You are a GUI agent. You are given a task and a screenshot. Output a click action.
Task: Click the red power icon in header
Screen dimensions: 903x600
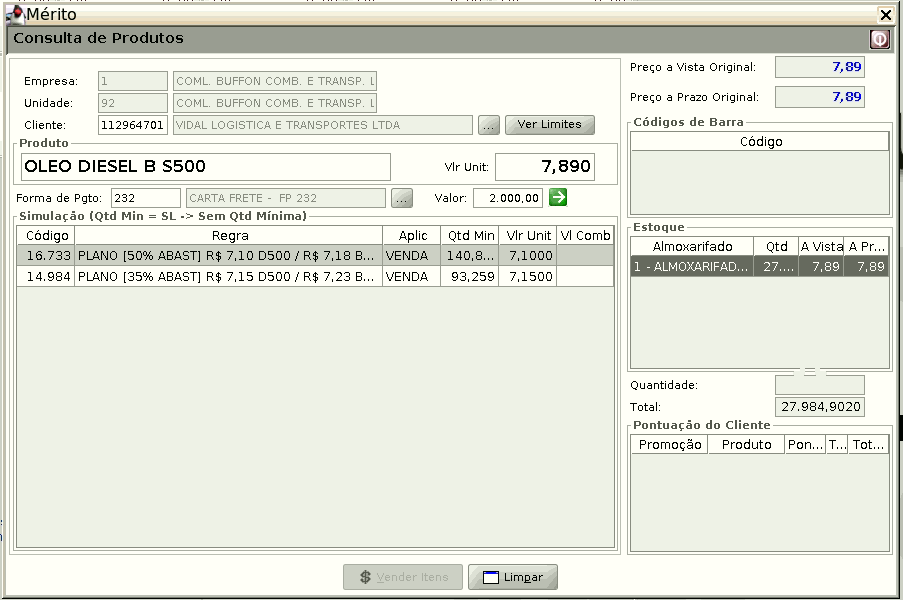pos(879,39)
